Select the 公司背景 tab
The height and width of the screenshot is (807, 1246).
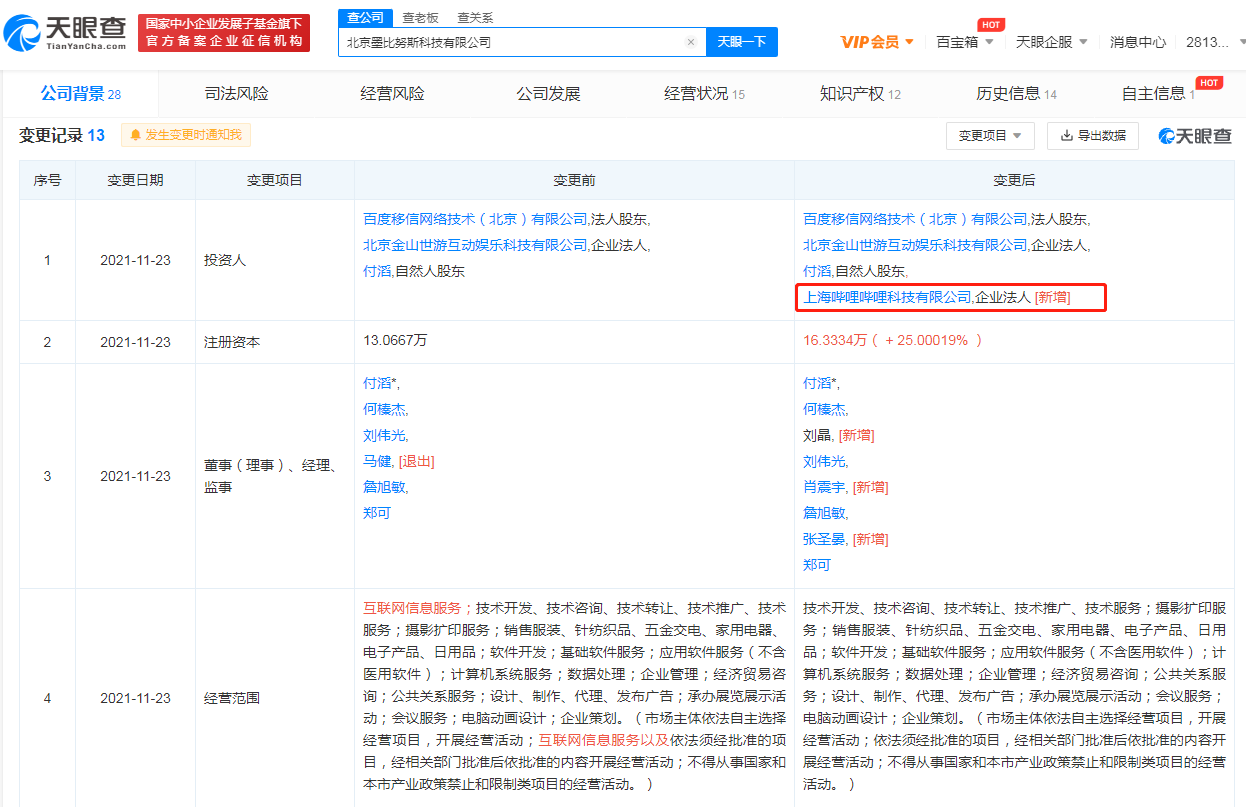(80, 94)
